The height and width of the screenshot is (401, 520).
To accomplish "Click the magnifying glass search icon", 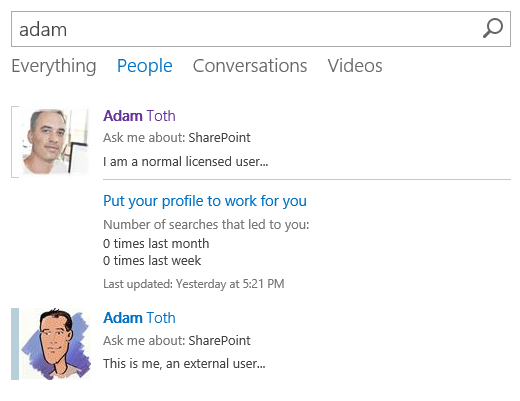I will [493, 28].
